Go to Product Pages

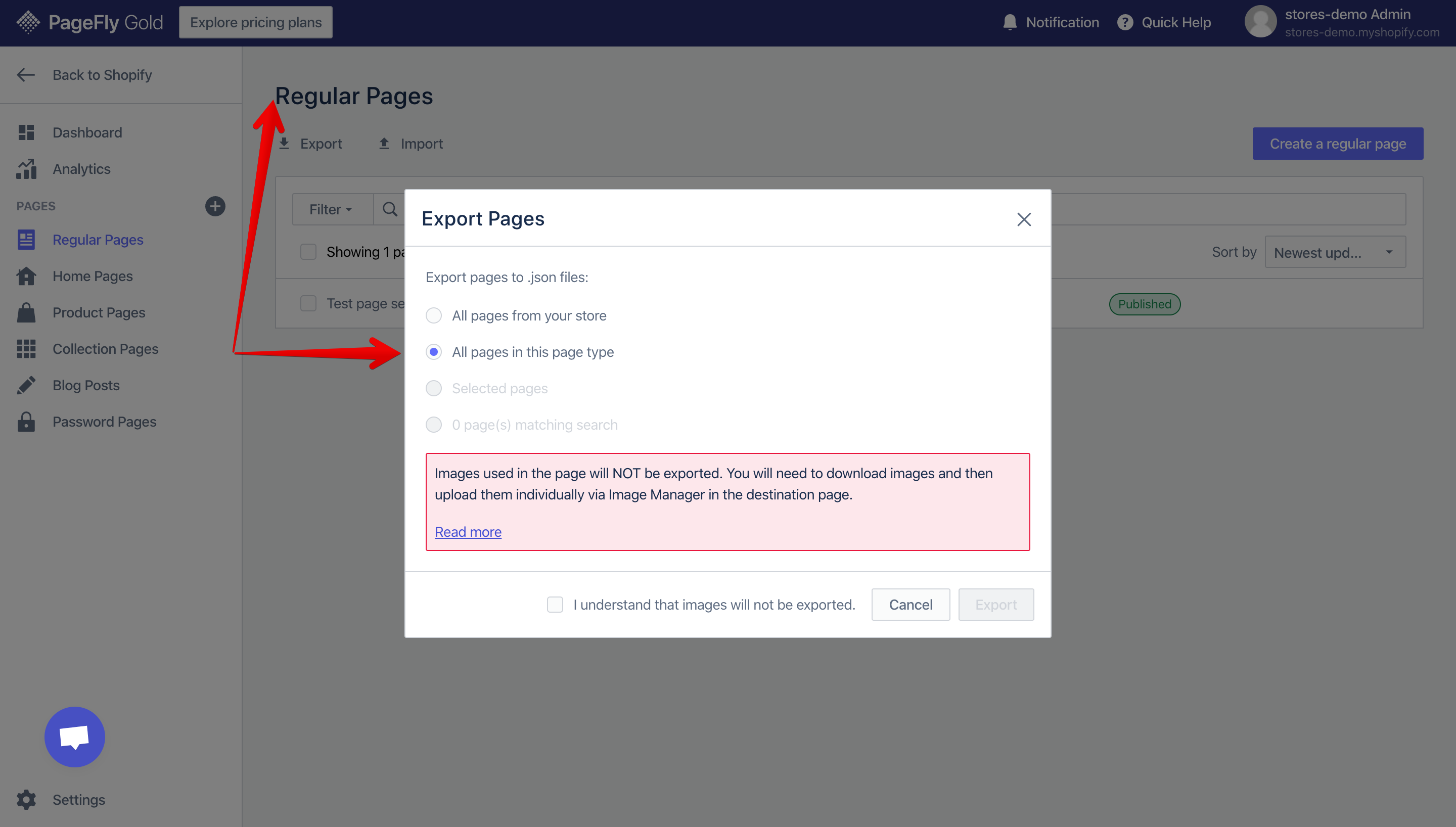[99, 312]
